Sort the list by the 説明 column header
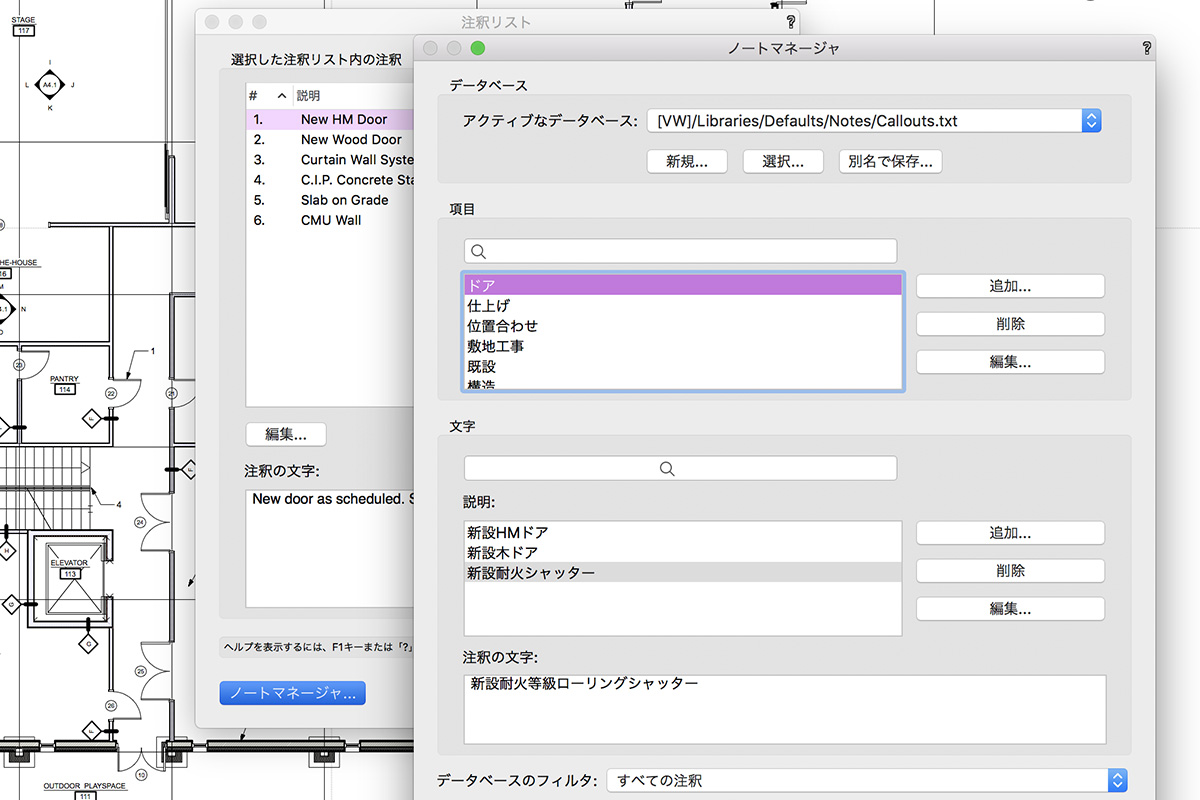Image resolution: width=1200 pixels, height=800 pixels. click(352, 96)
